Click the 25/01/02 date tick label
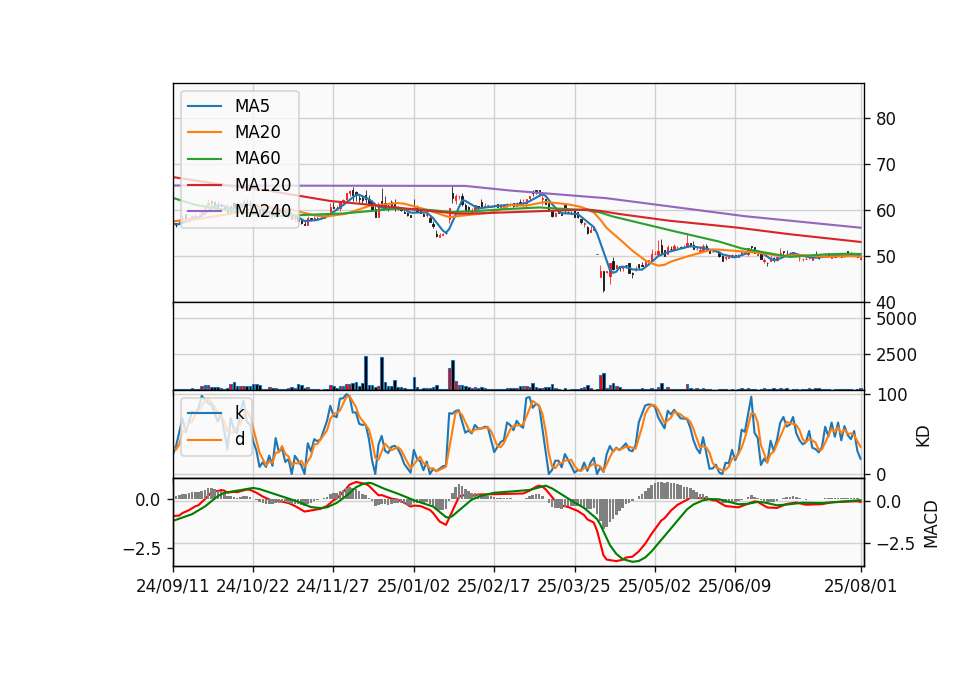 (x=414, y=587)
